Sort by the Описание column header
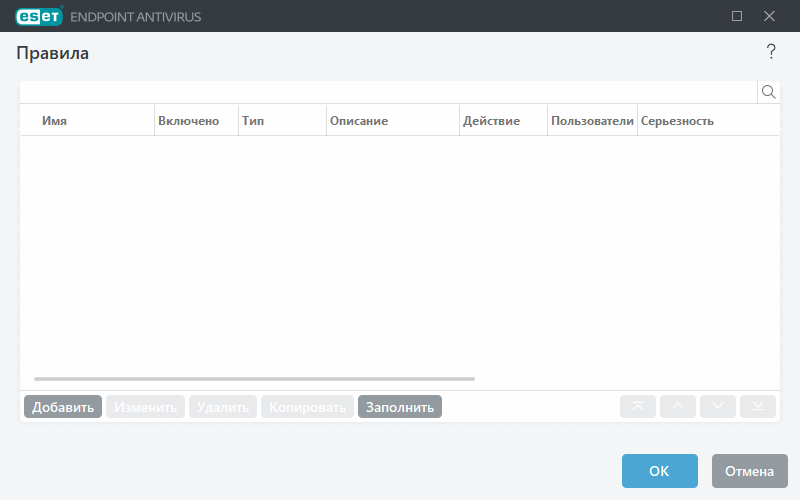 (x=359, y=121)
